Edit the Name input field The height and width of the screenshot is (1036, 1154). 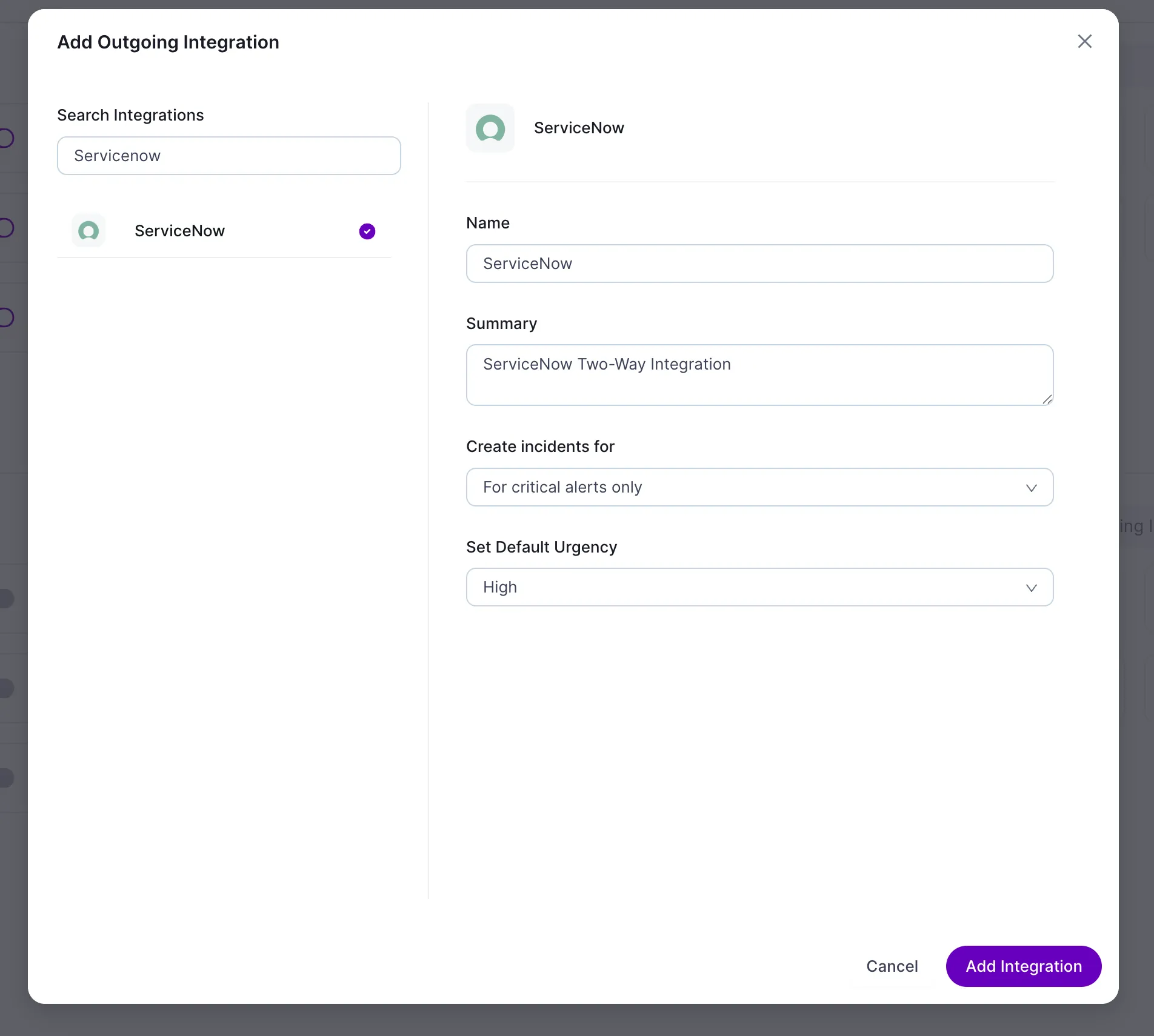pyautogui.click(x=759, y=264)
